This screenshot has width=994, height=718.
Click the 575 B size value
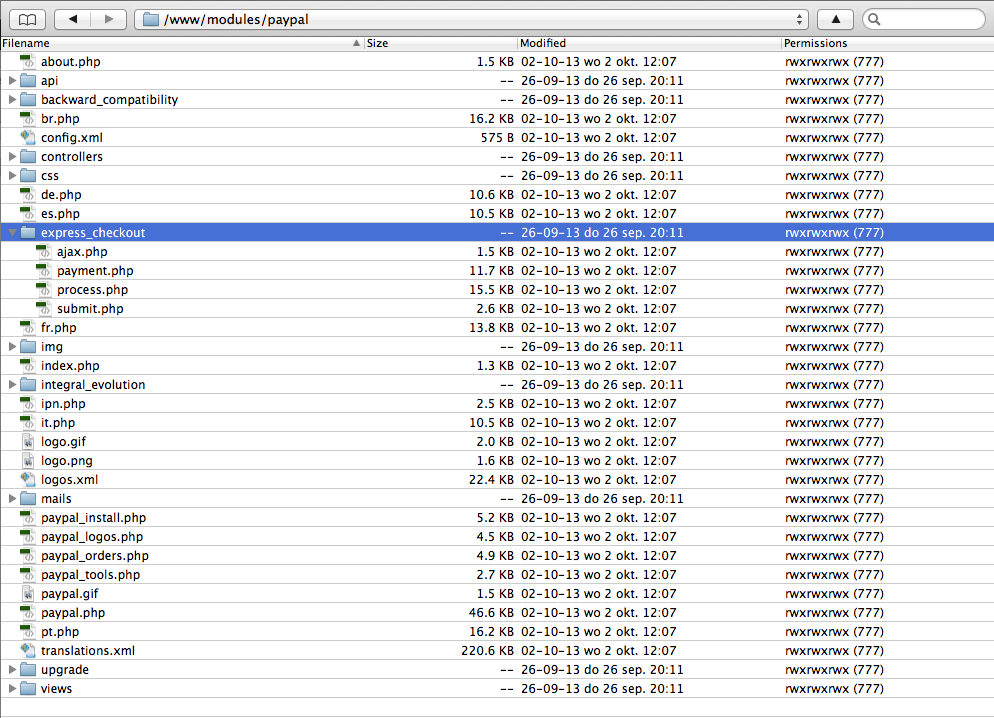click(497, 138)
